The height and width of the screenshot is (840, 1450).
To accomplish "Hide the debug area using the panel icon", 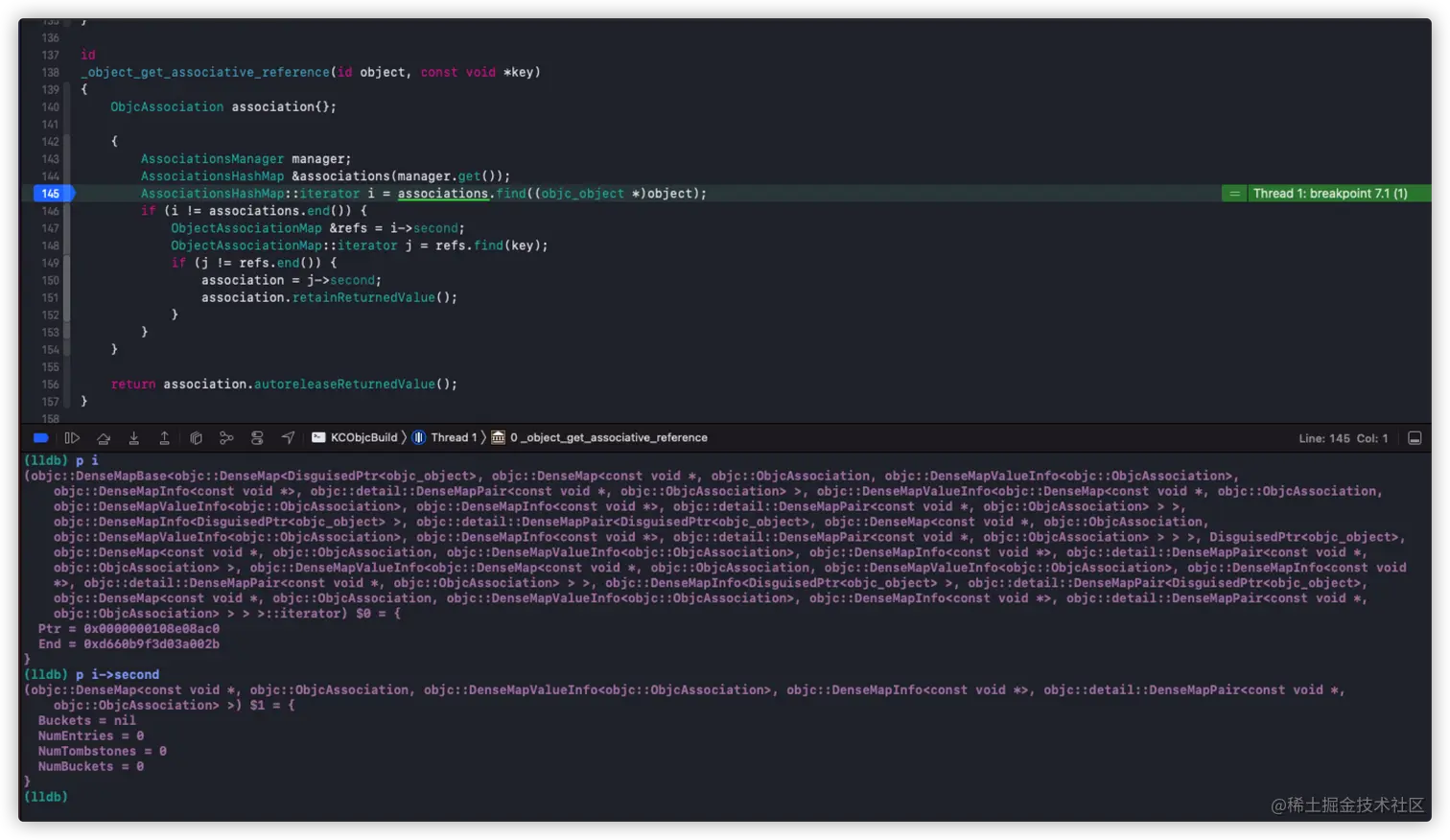I will [1415, 438].
